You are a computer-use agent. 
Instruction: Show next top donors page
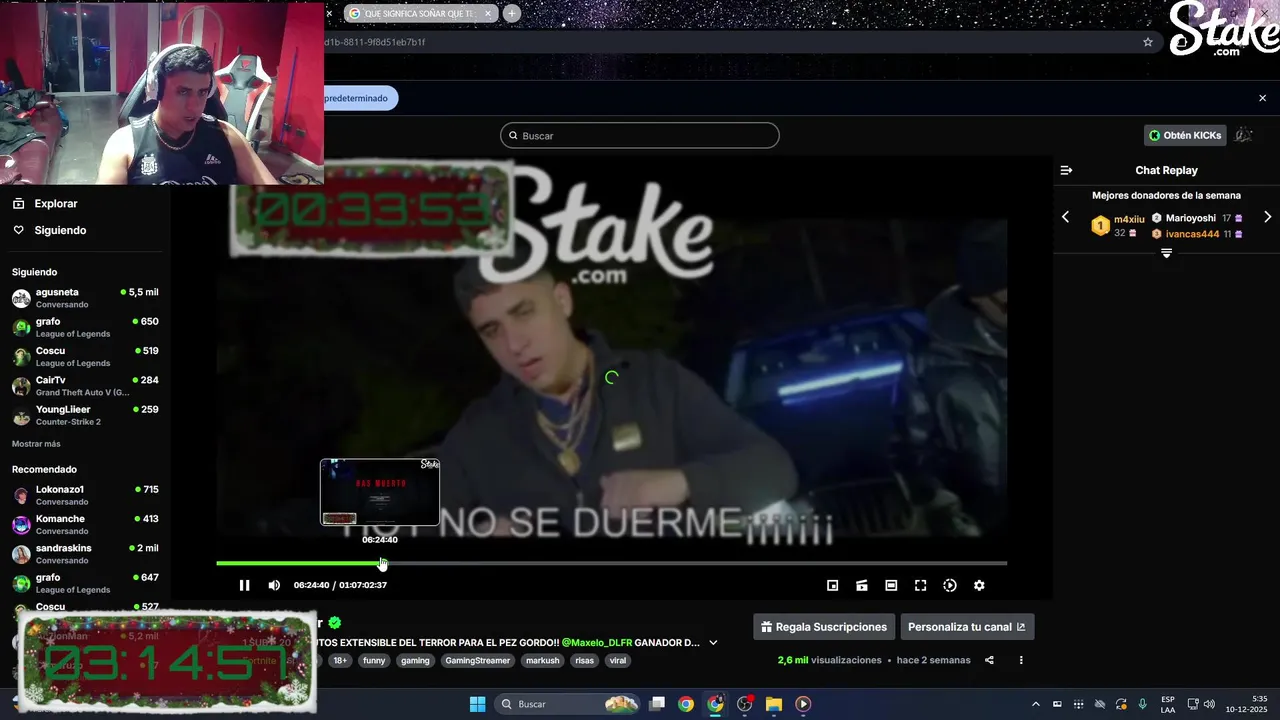1267,217
